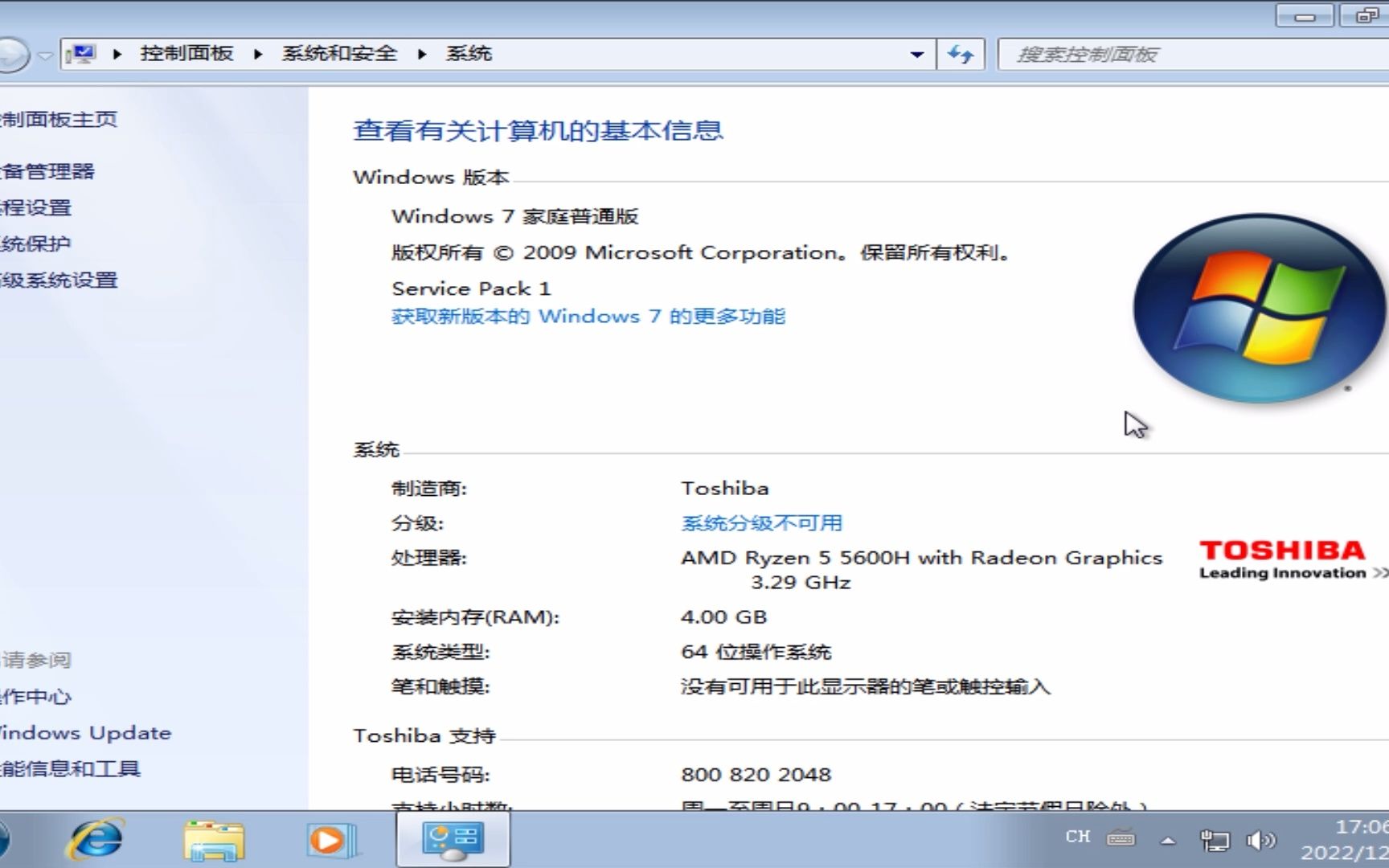Click the CH language indicator
The image size is (1389, 868).
point(1077,837)
